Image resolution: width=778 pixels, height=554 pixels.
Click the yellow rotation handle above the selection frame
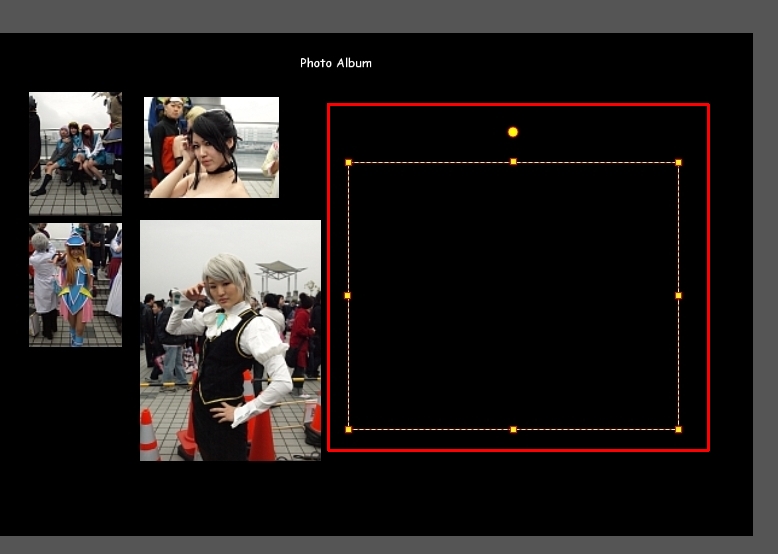point(513,132)
